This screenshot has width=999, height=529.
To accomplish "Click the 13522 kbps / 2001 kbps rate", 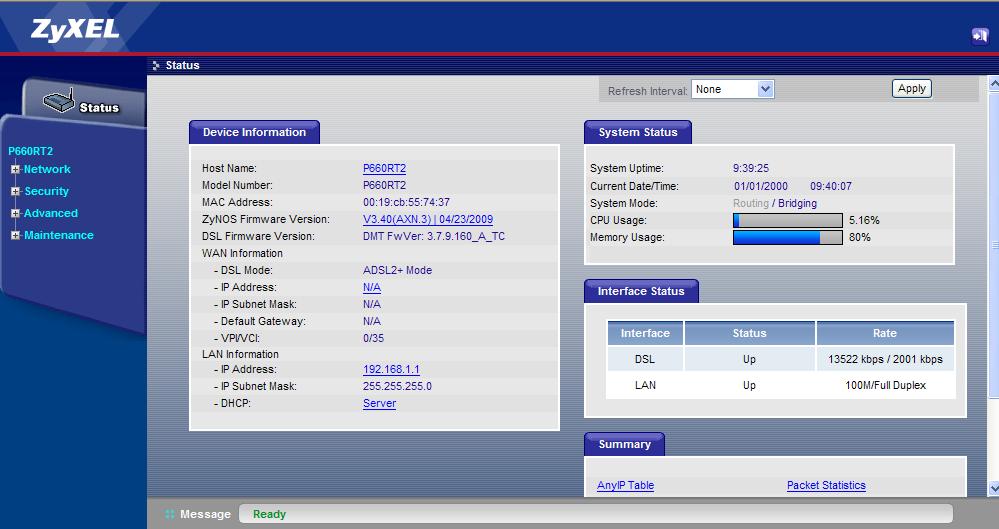I will click(x=885, y=359).
